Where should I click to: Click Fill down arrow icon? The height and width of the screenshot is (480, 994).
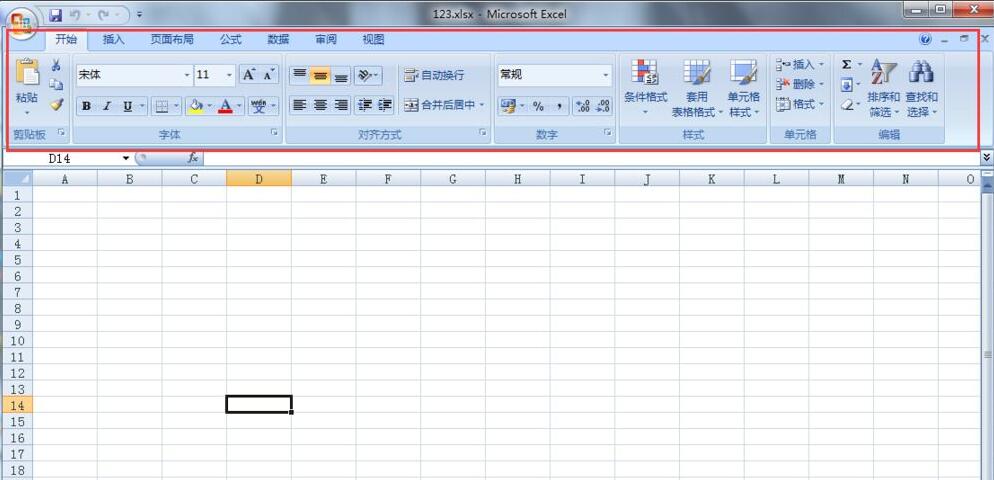[x=846, y=84]
